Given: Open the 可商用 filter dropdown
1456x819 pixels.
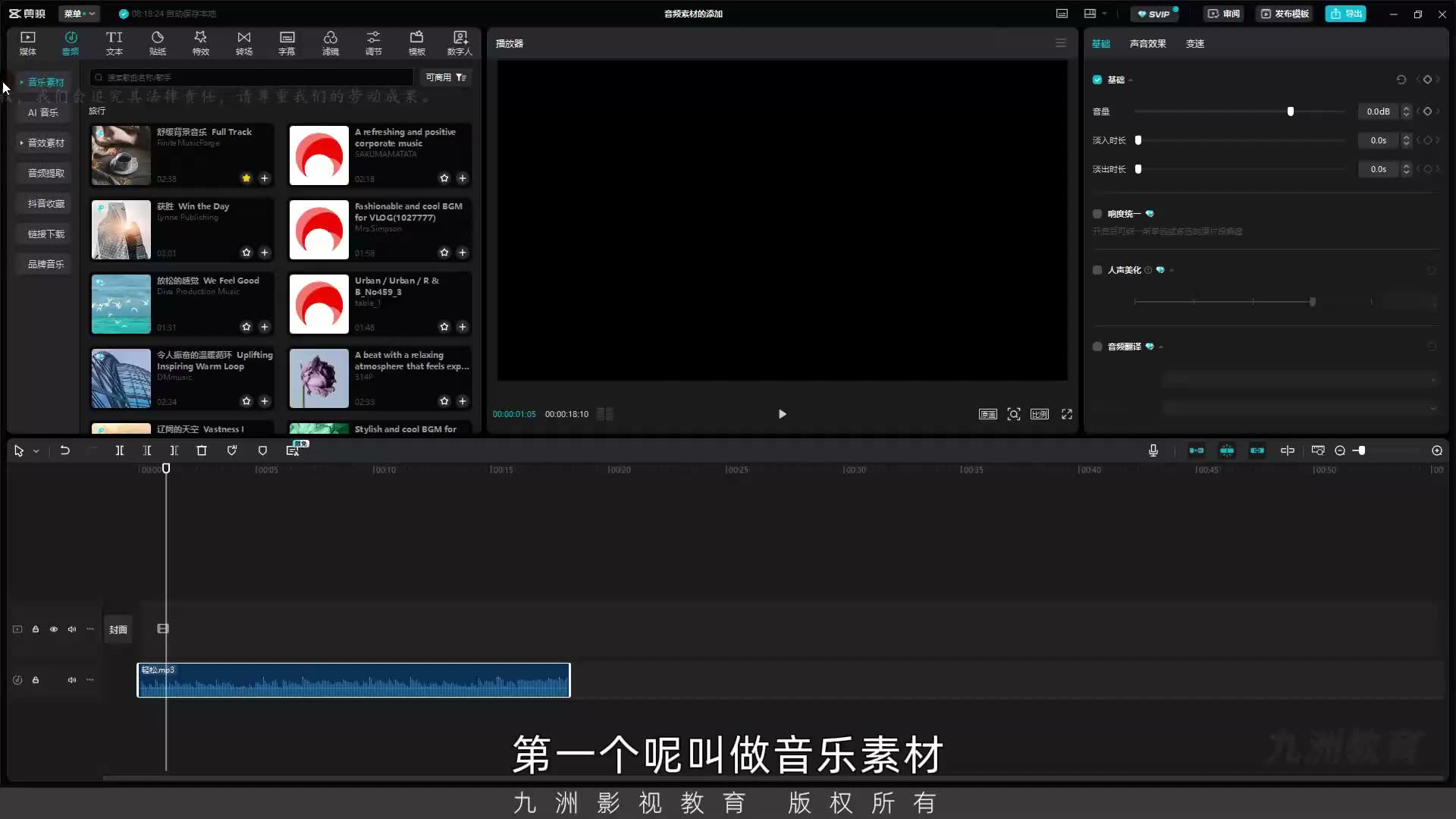Looking at the screenshot, I should [446, 77].
